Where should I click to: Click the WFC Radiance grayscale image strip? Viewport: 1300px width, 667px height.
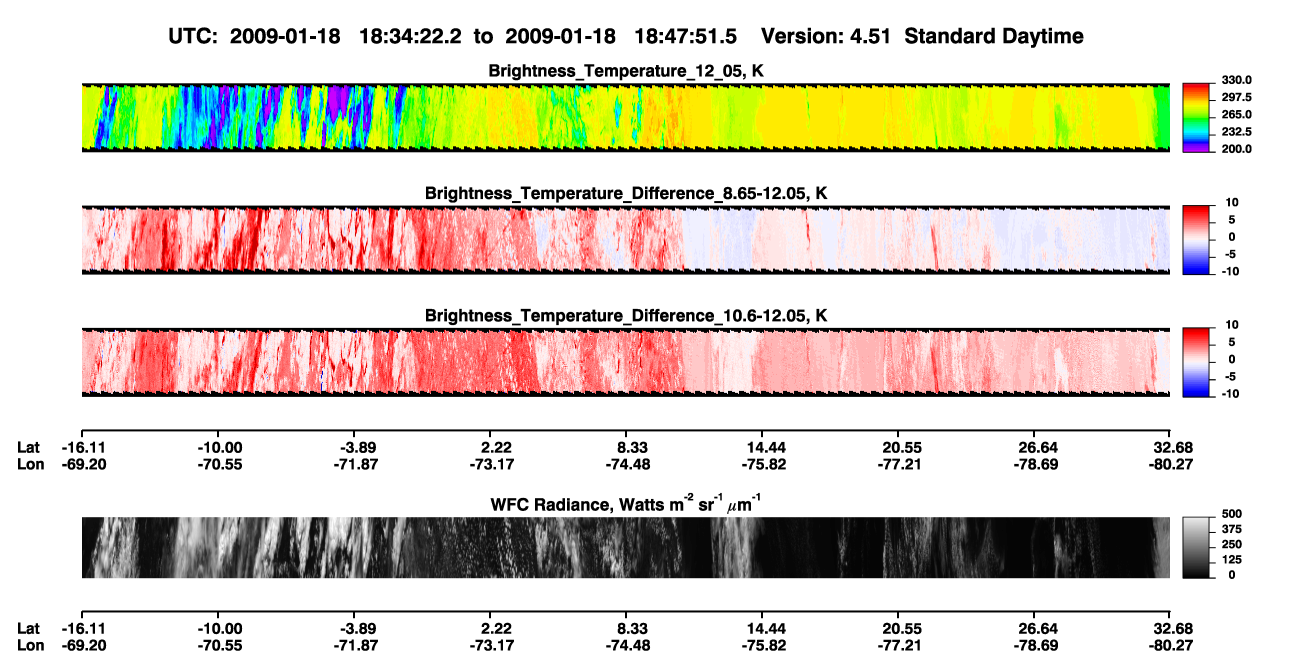pos(625,547)
